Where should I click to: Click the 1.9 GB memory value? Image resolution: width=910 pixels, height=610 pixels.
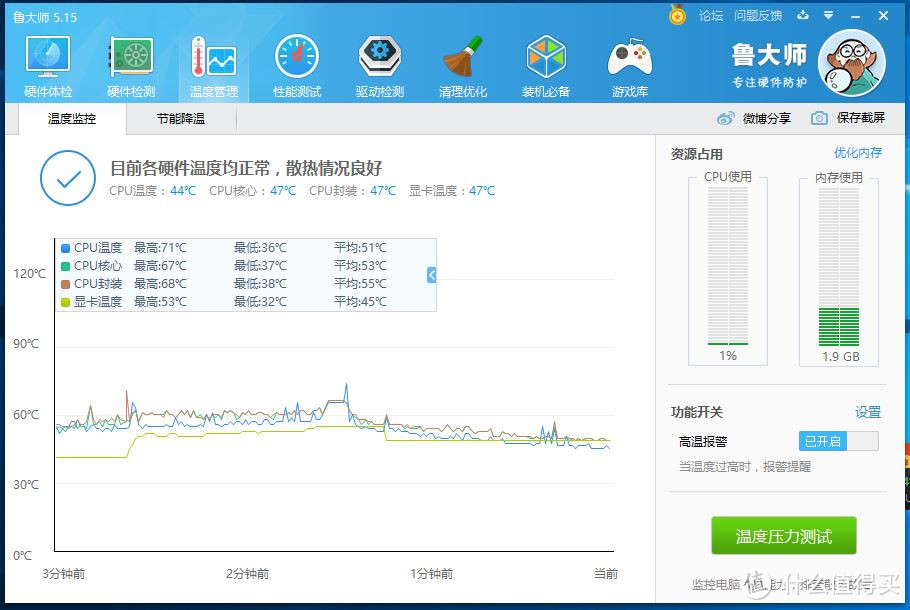click(x=840, y=356)
